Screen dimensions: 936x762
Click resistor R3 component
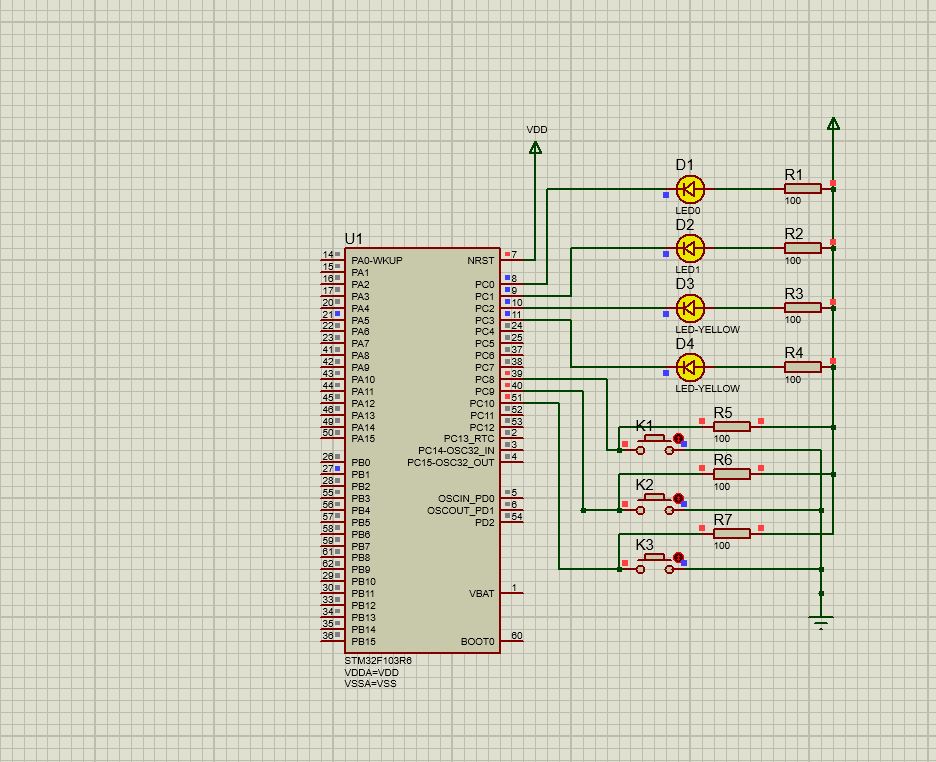(802, 308)
